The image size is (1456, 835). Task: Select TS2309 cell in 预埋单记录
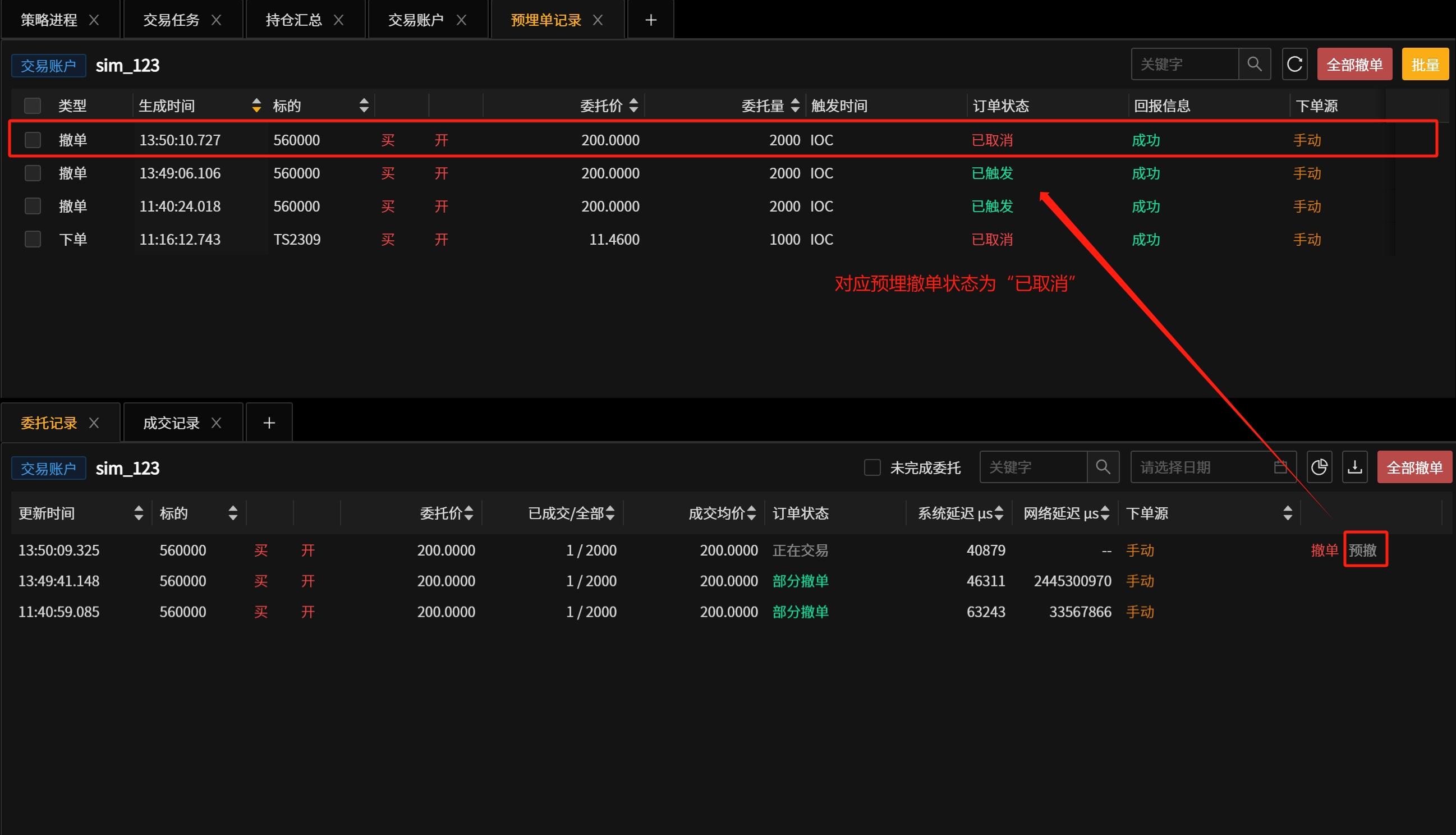pyautogui.click(x=297, y=239)
